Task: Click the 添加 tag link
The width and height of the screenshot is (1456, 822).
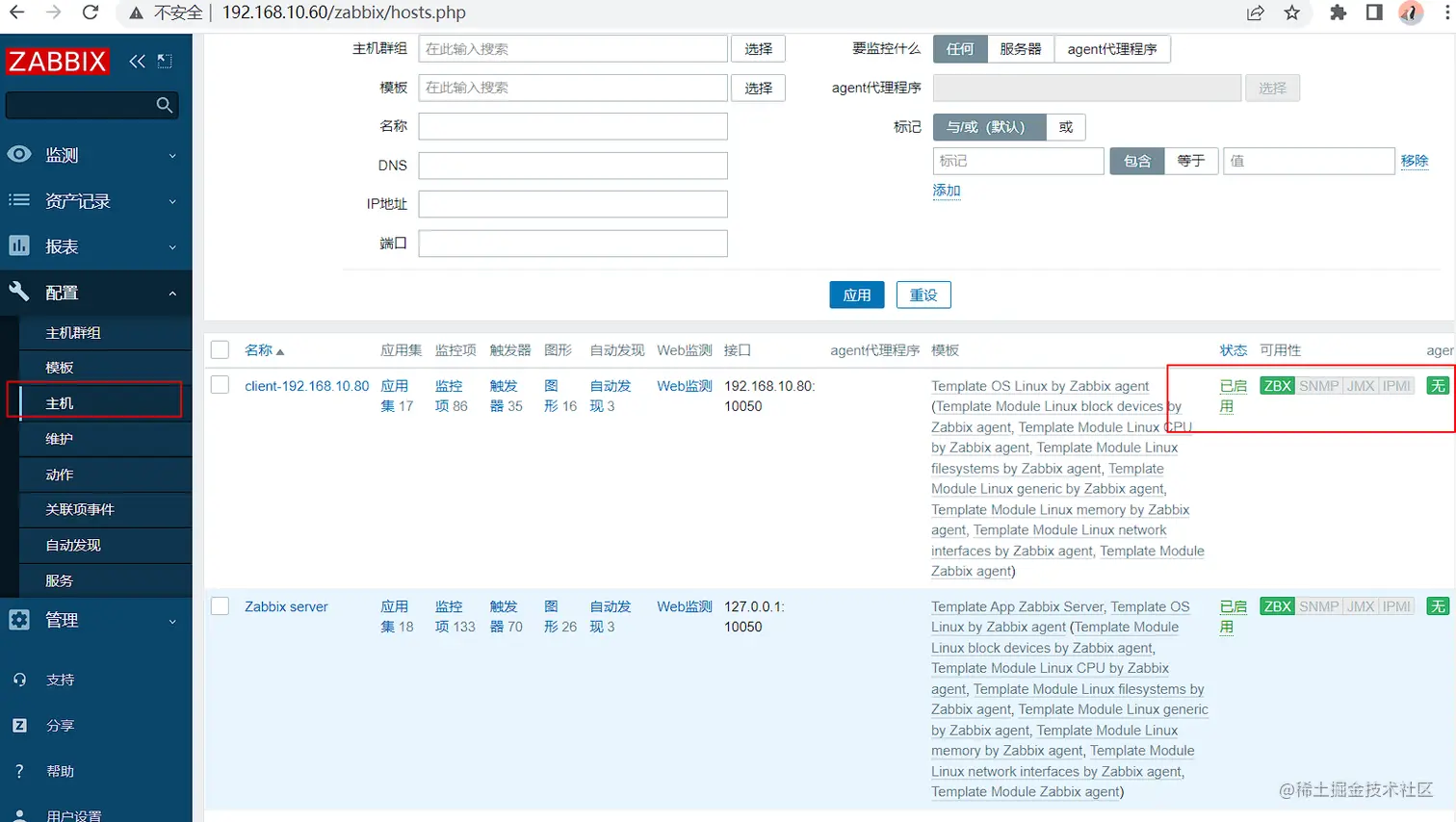Action: (x=947, y=191)
